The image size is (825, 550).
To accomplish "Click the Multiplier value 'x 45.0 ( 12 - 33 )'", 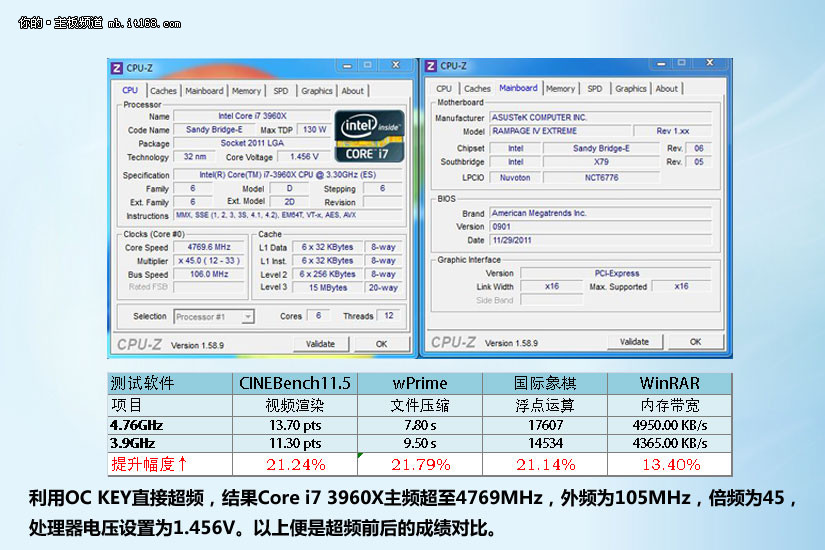I will [209, 261].
